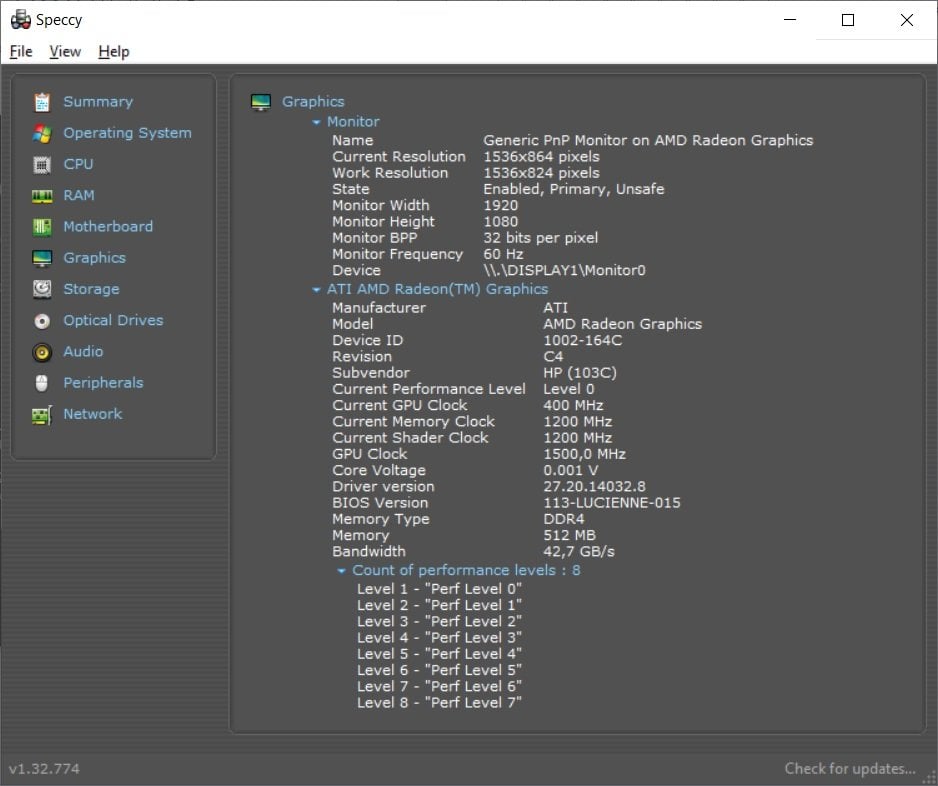938x786 pixels.
Task: Select the Current GPU Clock row
Action: (468, 405)
